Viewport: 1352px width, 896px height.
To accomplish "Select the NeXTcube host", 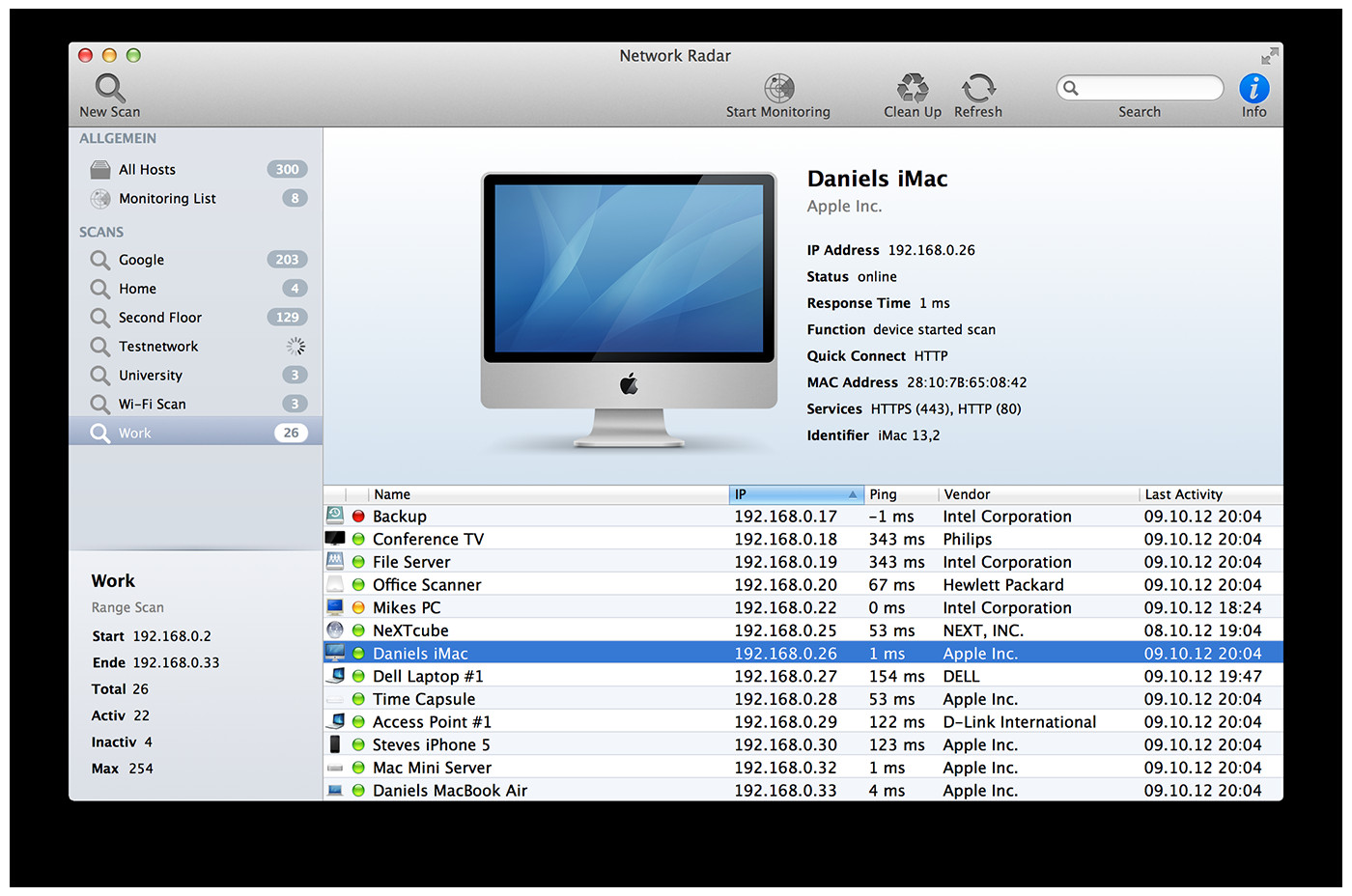I will point(410,630).
